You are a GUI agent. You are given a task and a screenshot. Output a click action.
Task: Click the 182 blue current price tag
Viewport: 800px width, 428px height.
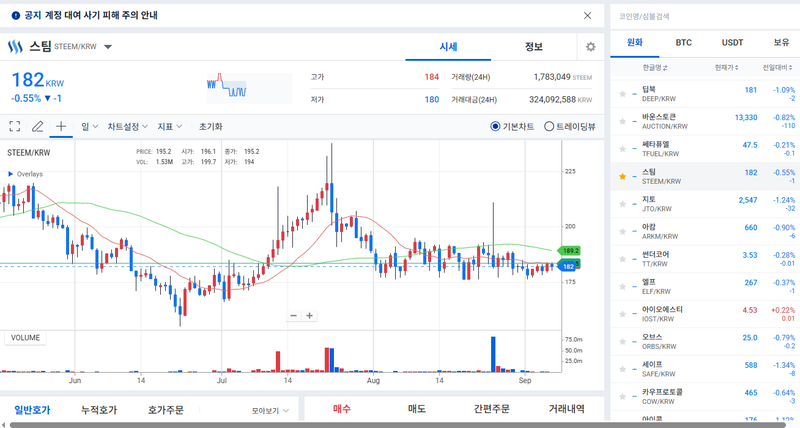click(x=568, y=266)
